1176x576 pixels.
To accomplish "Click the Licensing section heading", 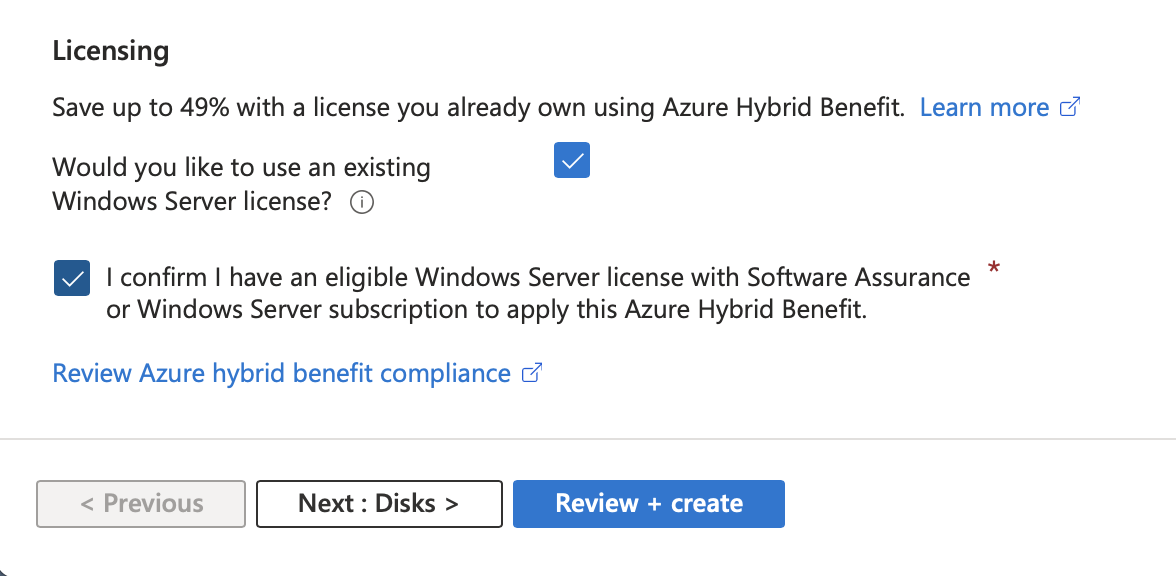I will pyautogui.click(x=110, y=51).
